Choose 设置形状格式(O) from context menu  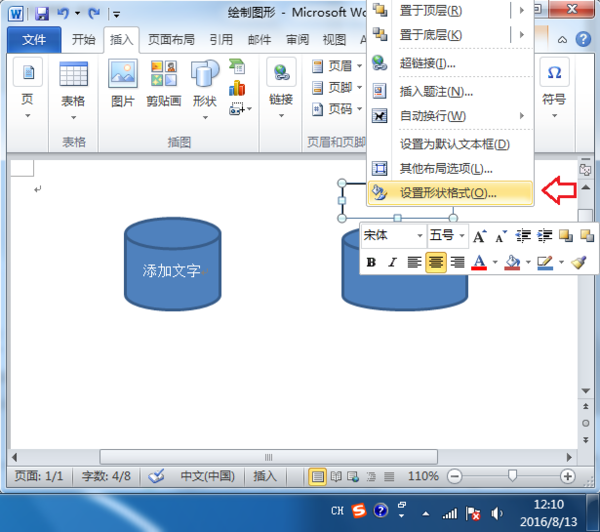point(450,193)
